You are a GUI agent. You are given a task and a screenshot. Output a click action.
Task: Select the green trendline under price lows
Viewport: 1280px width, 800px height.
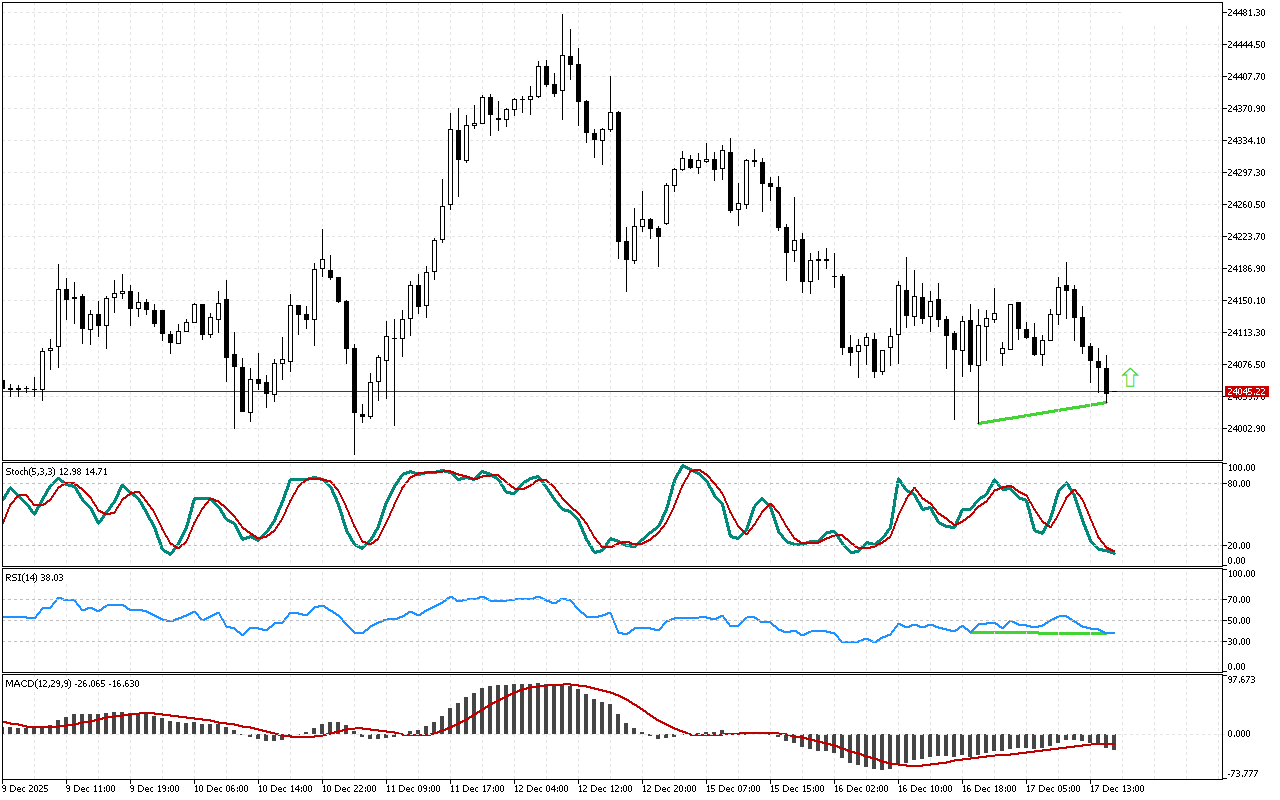1042,413
